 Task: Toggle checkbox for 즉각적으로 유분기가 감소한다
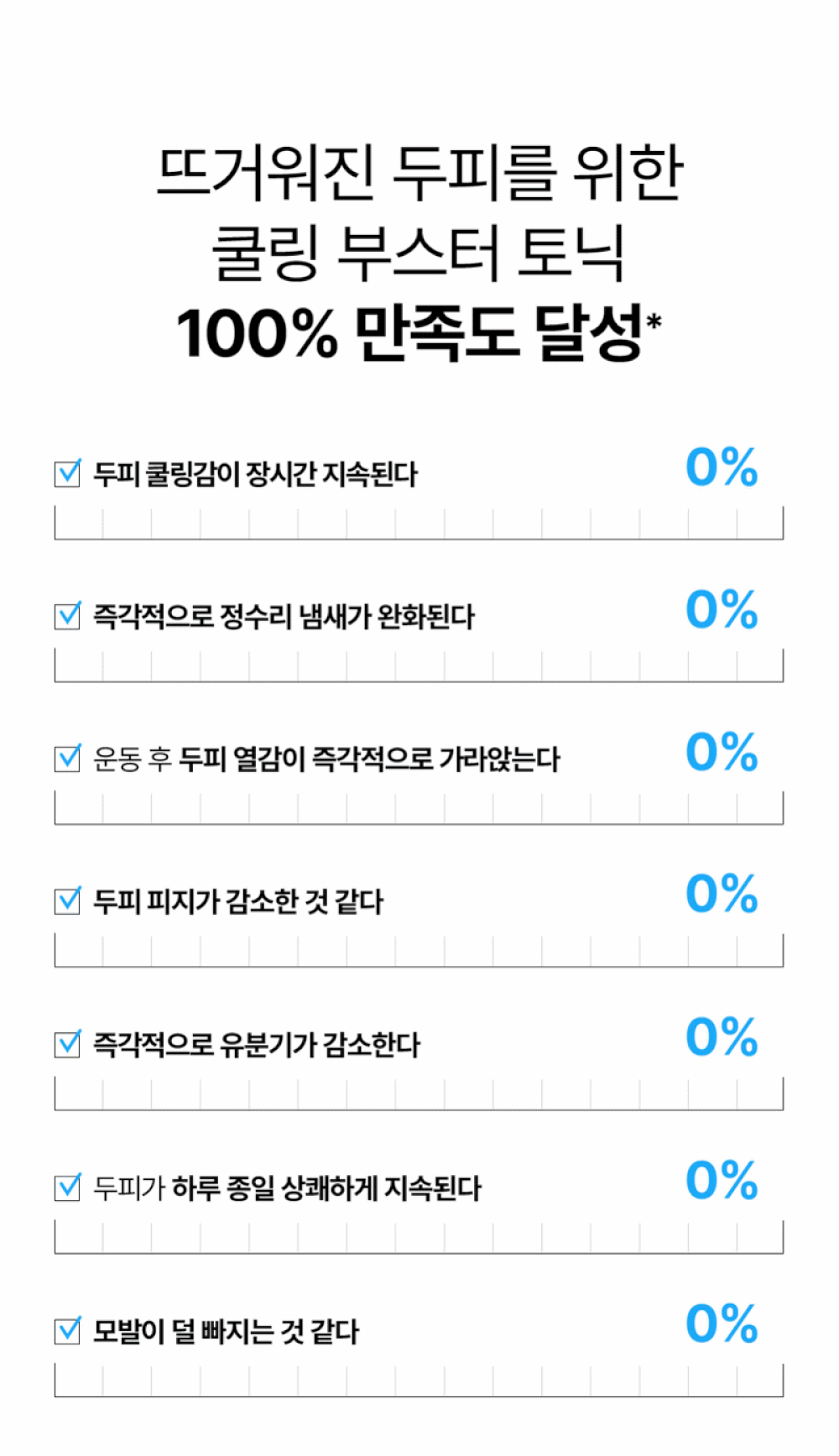(67, 1045)
